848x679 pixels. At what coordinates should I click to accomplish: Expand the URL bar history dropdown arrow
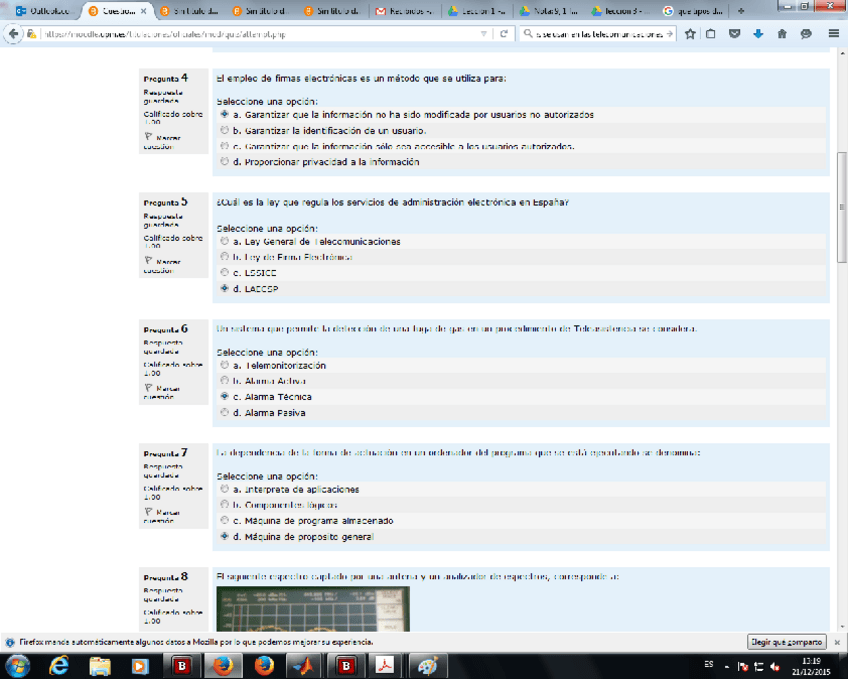[485, 33]
